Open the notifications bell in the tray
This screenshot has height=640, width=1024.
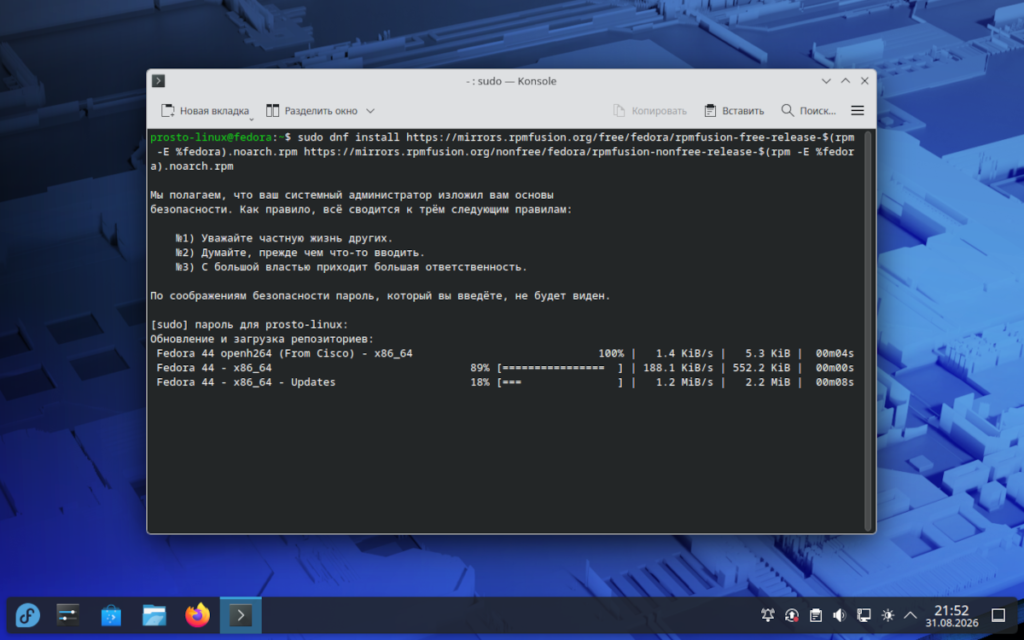coord(768,615)
